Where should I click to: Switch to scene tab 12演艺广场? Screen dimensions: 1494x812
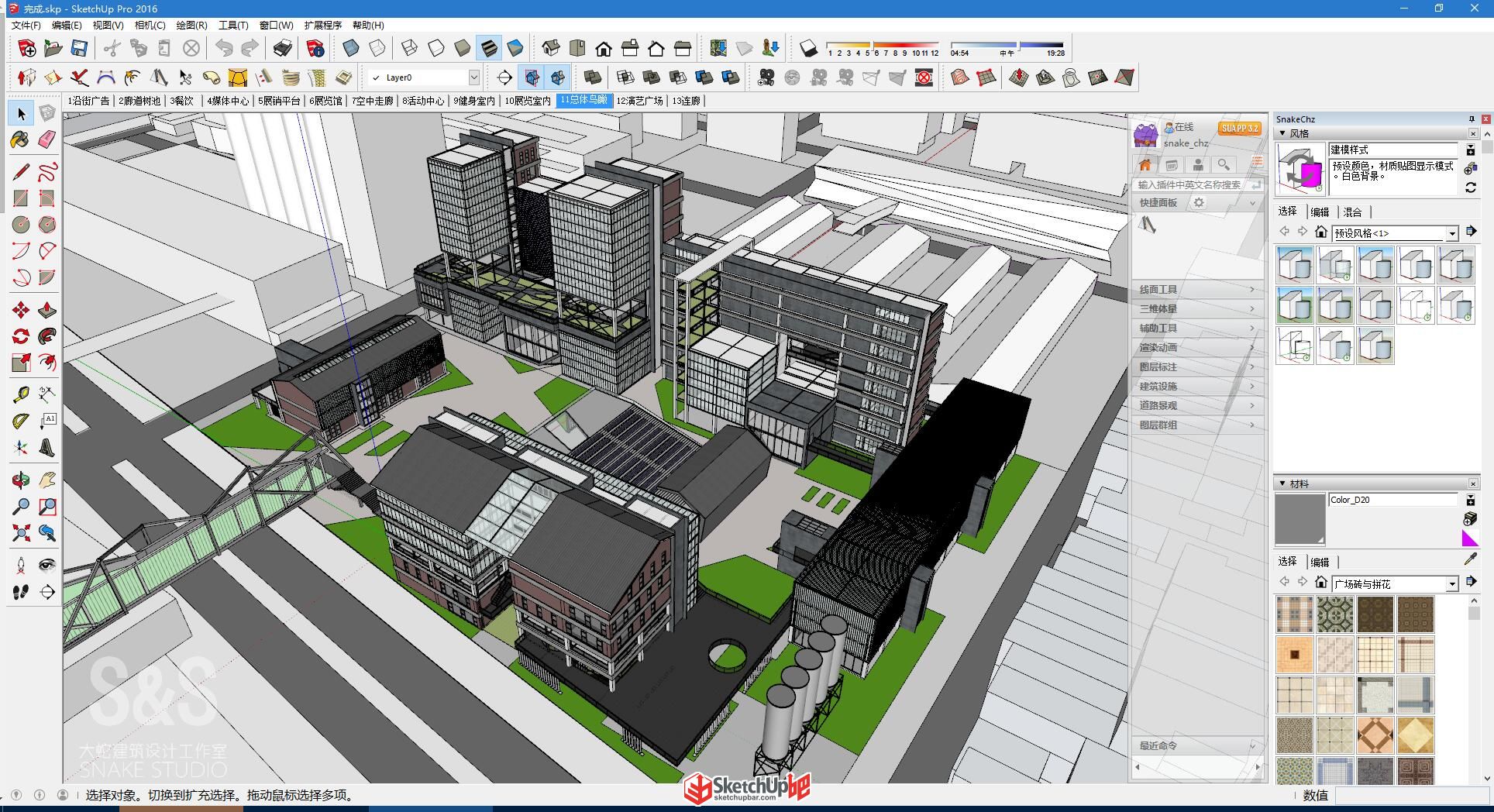(x=640, y=101)
